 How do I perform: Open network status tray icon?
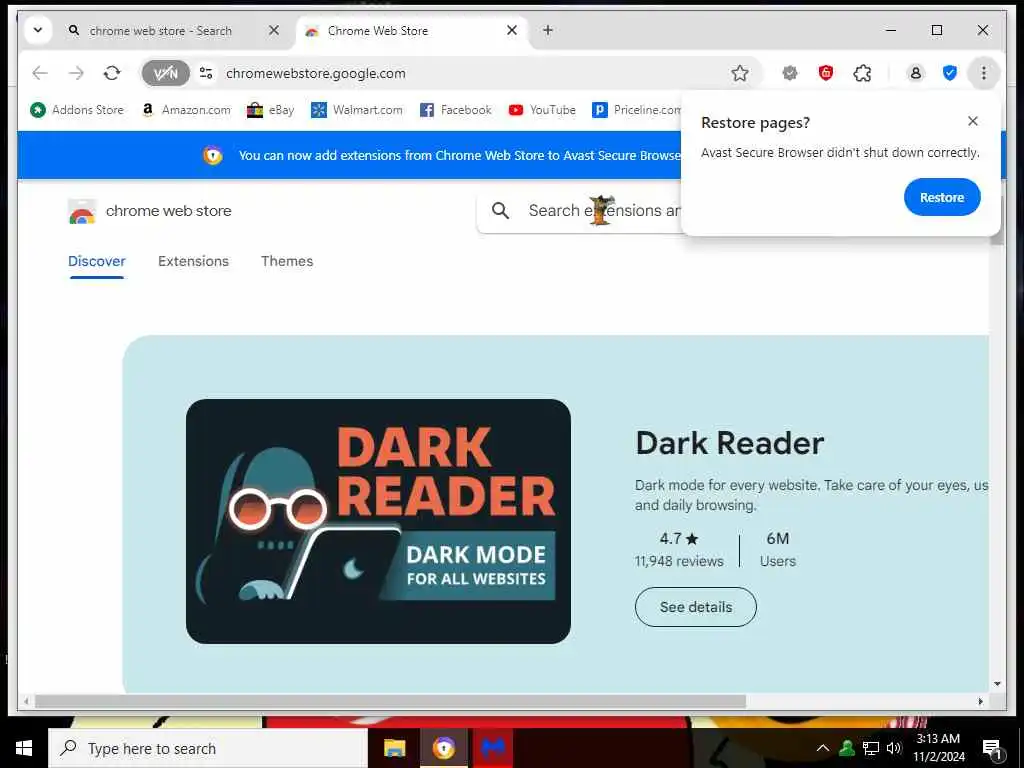tap(871, 748)
